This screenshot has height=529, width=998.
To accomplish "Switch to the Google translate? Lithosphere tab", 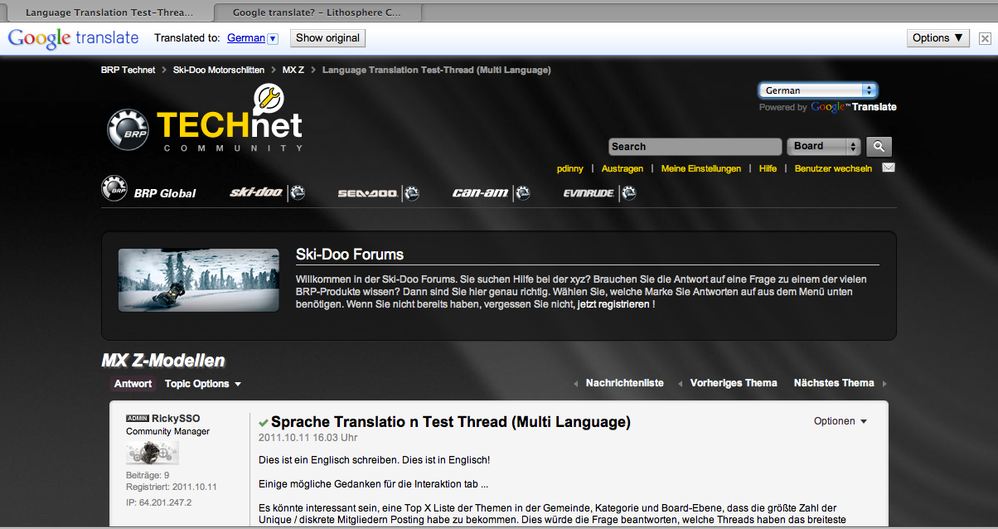I will click(317, 12).
